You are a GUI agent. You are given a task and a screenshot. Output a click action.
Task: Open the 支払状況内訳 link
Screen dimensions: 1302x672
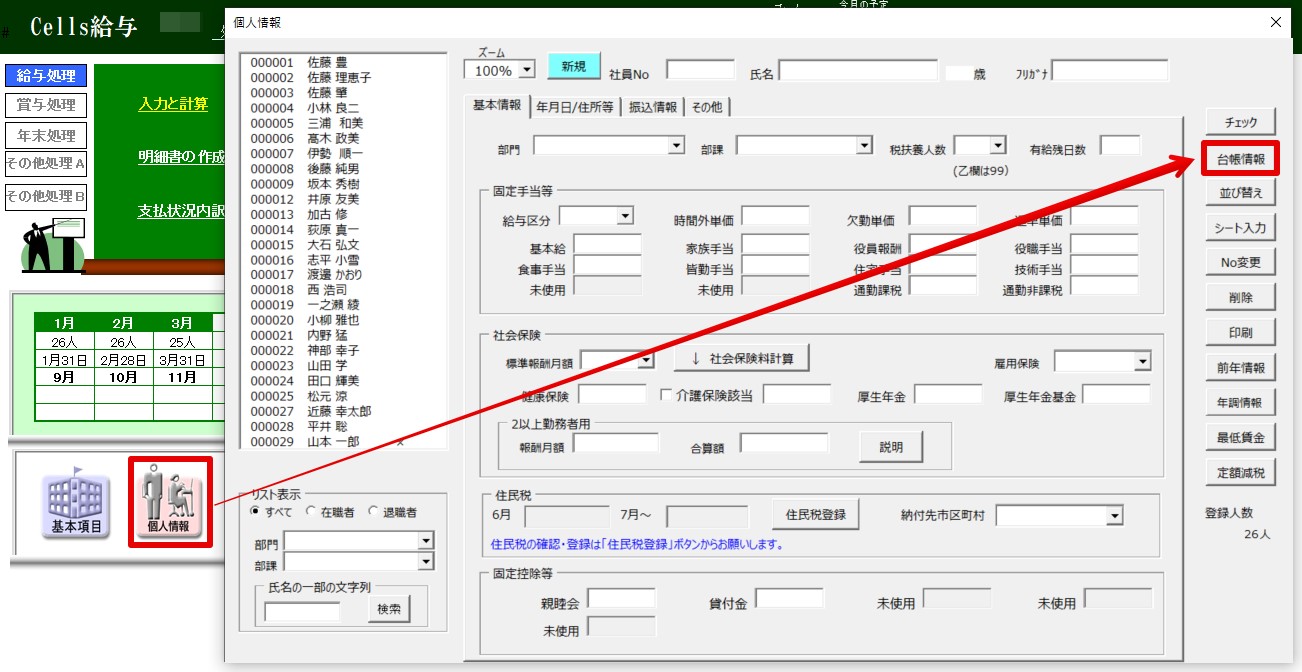pyautogui.click(x=181, y=211)
